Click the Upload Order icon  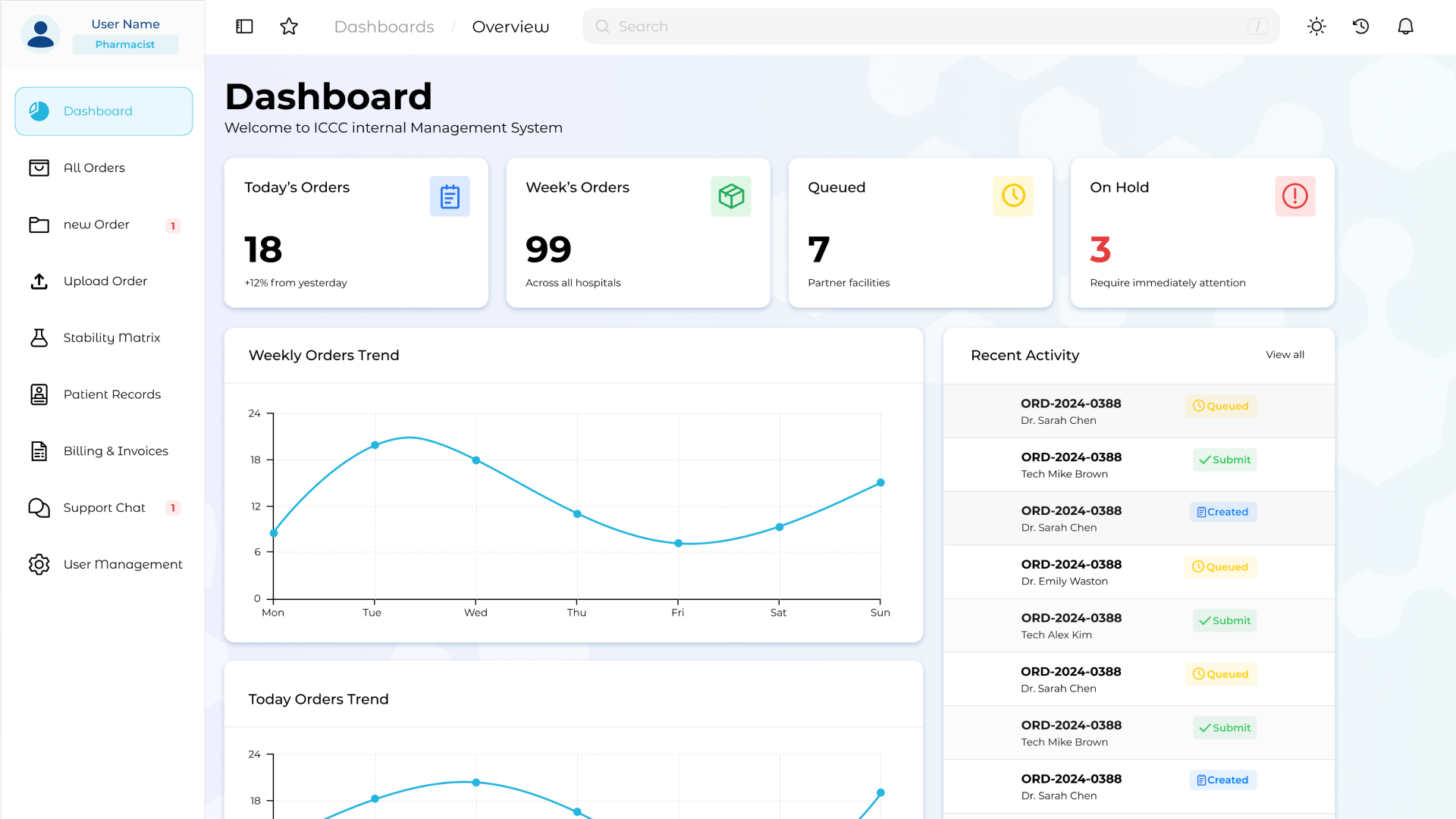(39, 281)
